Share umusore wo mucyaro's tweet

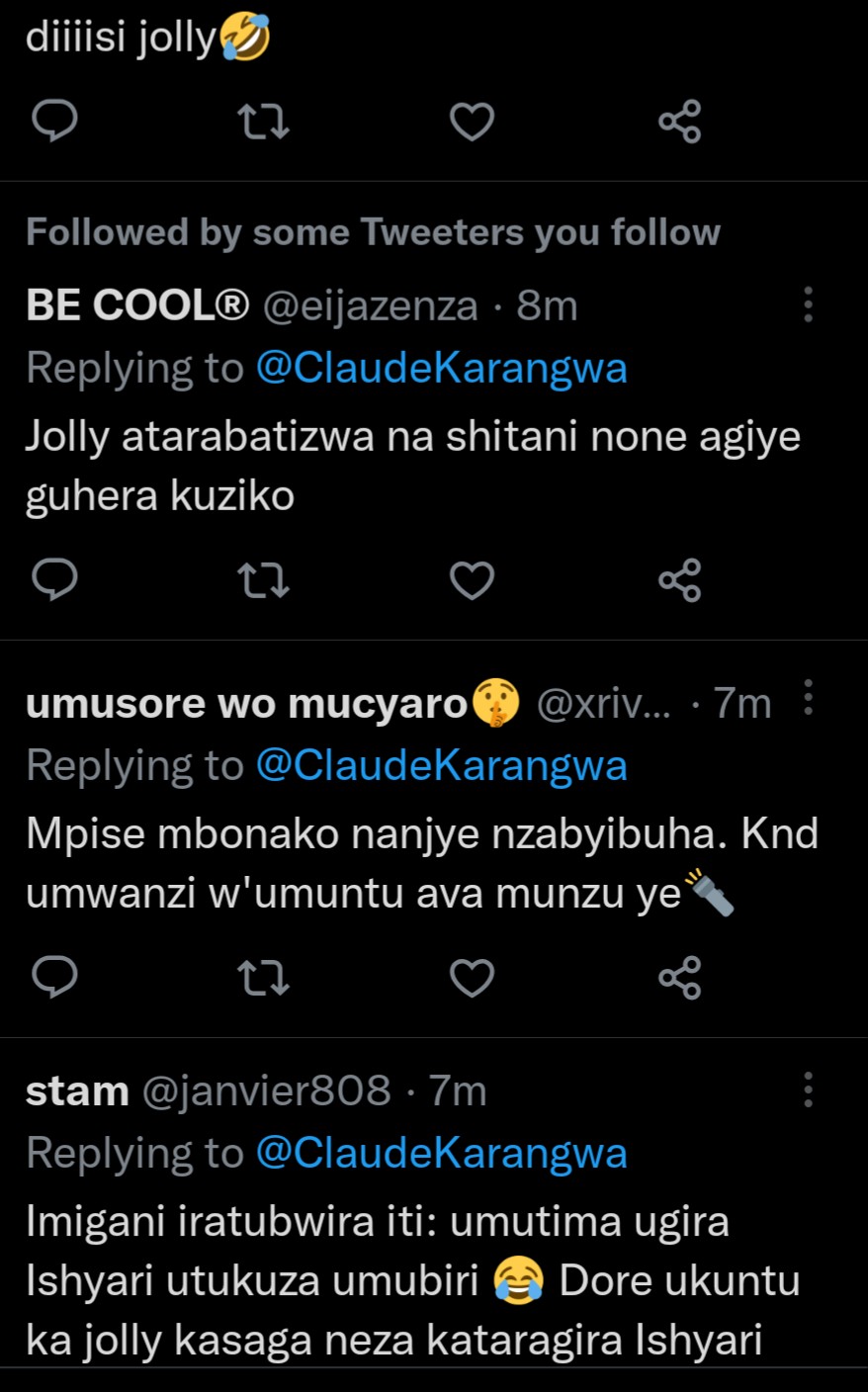[680, 978]
